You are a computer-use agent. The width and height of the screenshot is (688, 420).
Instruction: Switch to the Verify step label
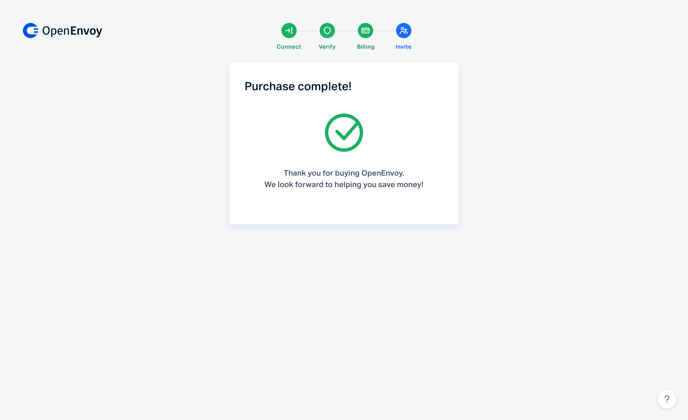(x=327, y=47)
